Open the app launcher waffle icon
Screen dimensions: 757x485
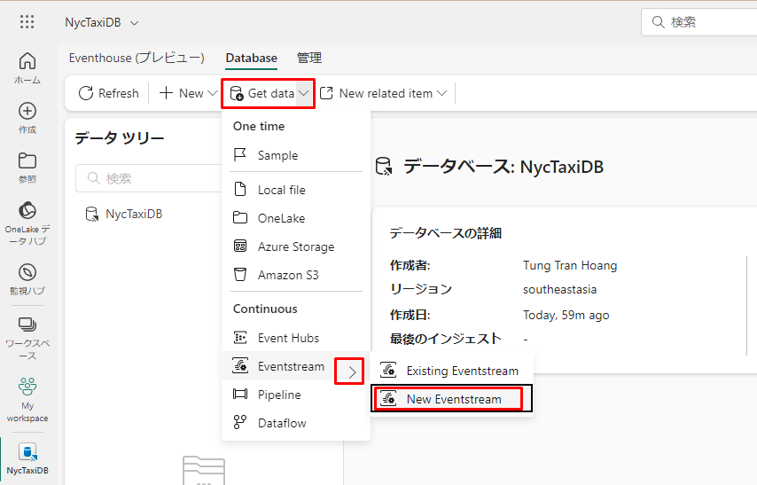[27, 22]
